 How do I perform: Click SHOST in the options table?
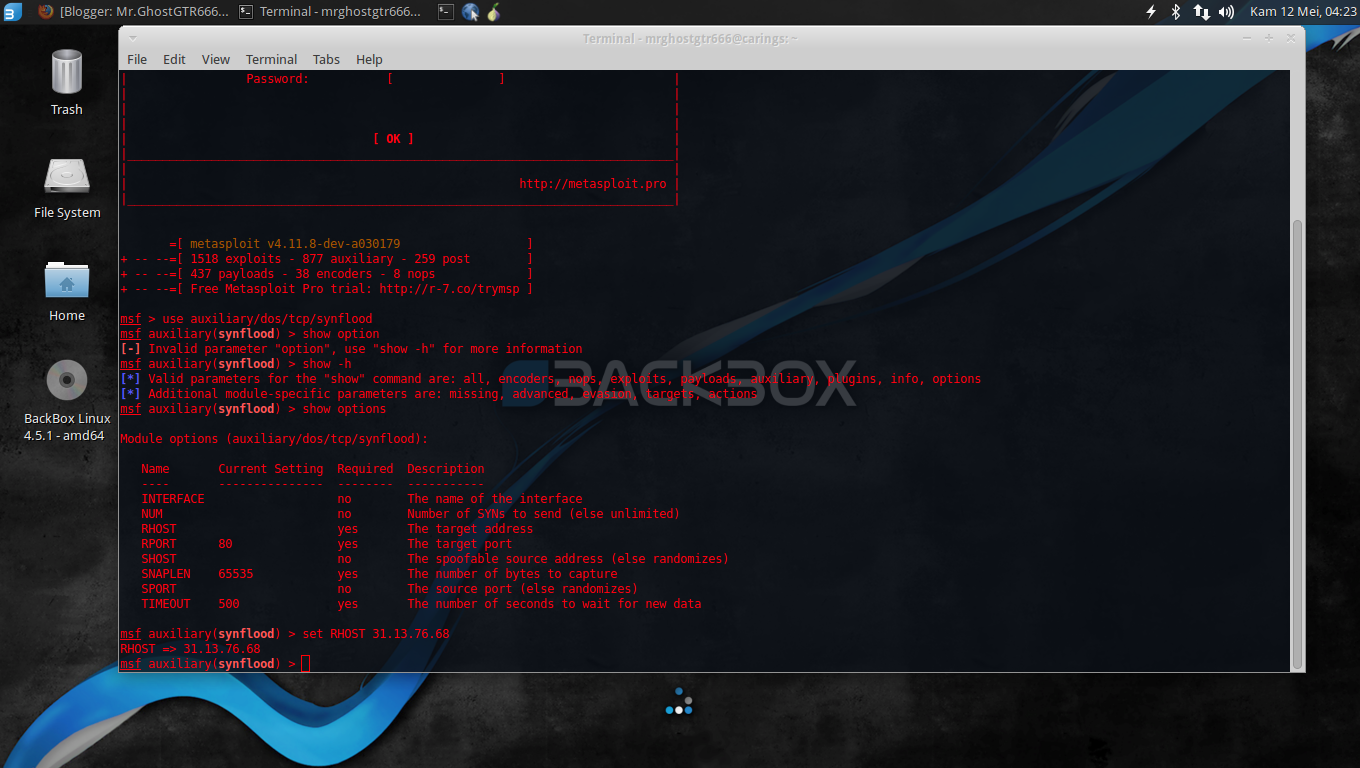tap(158, 559)
